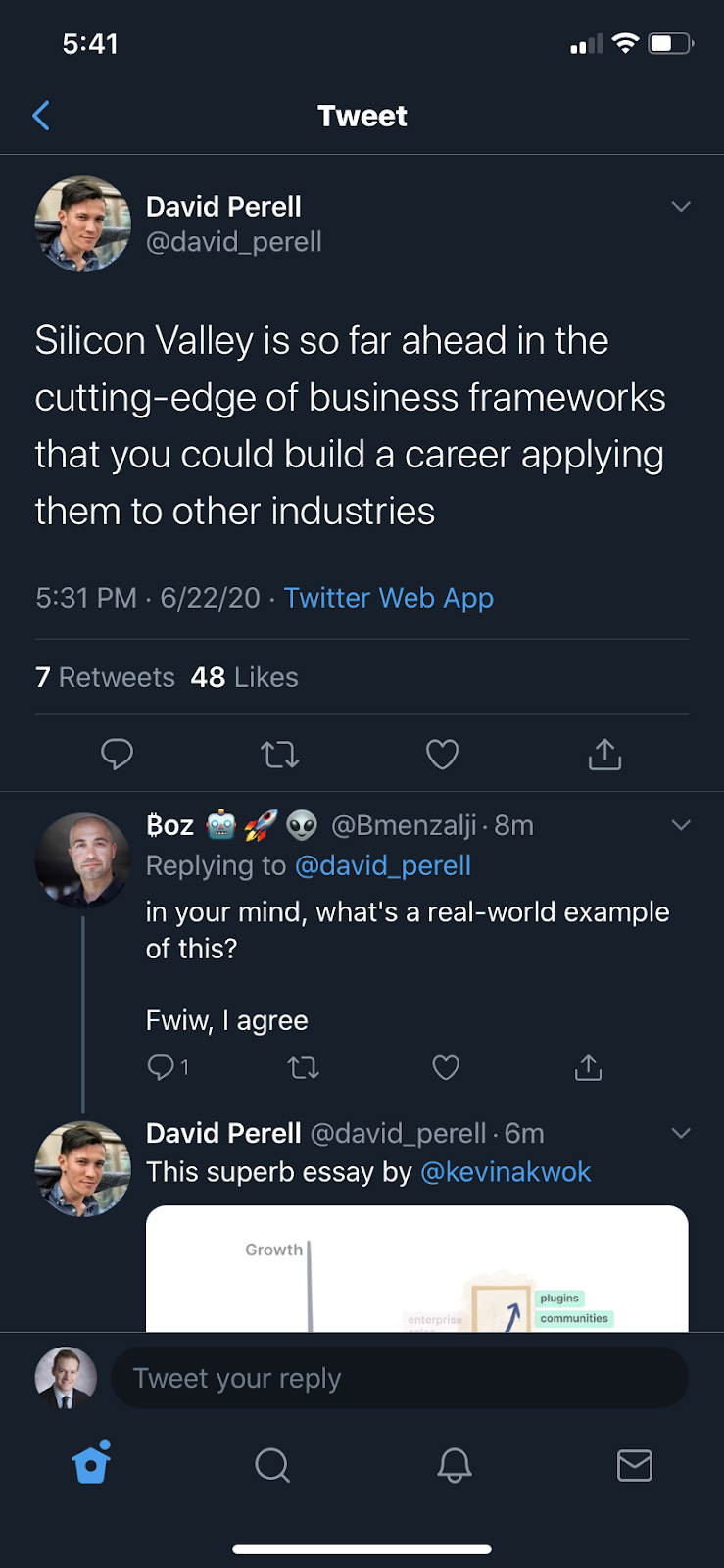Expand the options chevron on Boz's reply

tap(681, 825)
